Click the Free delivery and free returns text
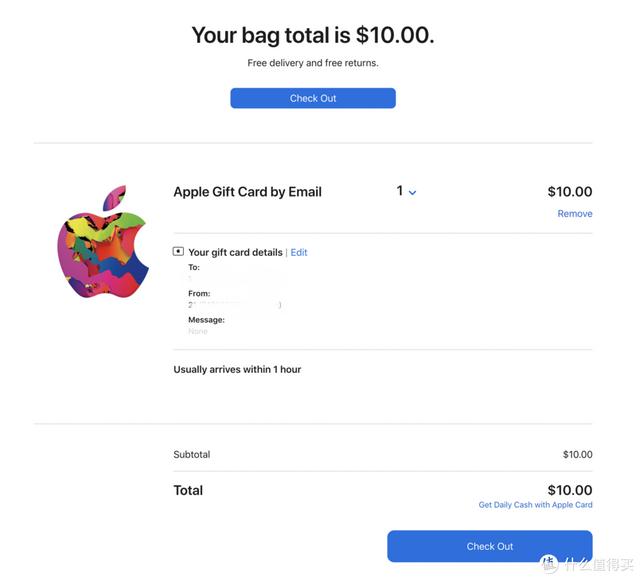The image size is (640, 580). pyautogui.click(x=313, y=63)
